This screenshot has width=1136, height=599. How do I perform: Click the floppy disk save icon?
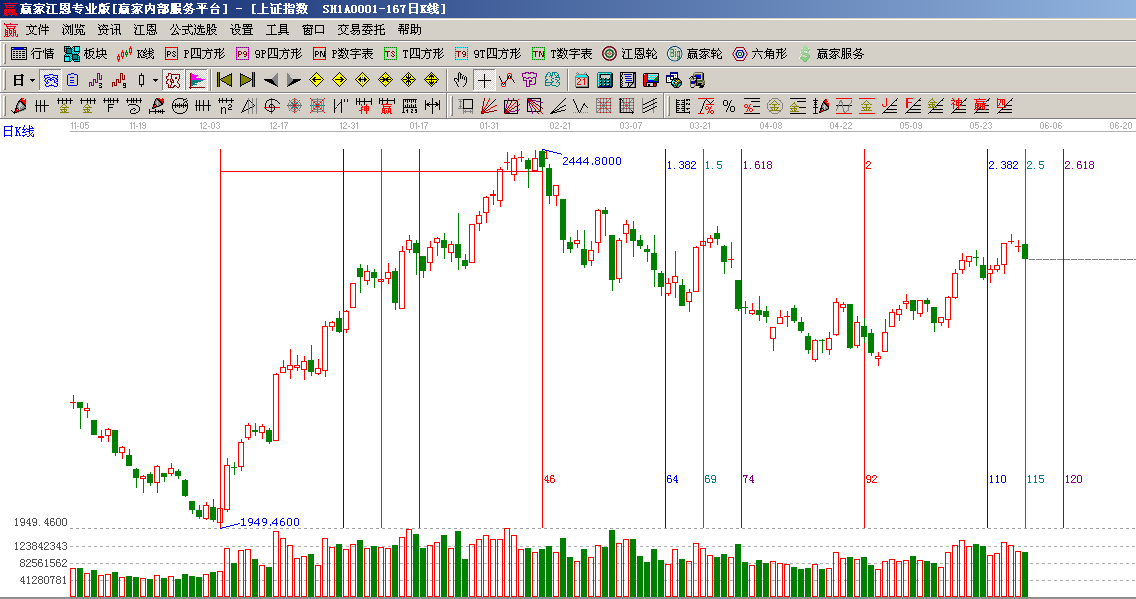tap(650, 80)
